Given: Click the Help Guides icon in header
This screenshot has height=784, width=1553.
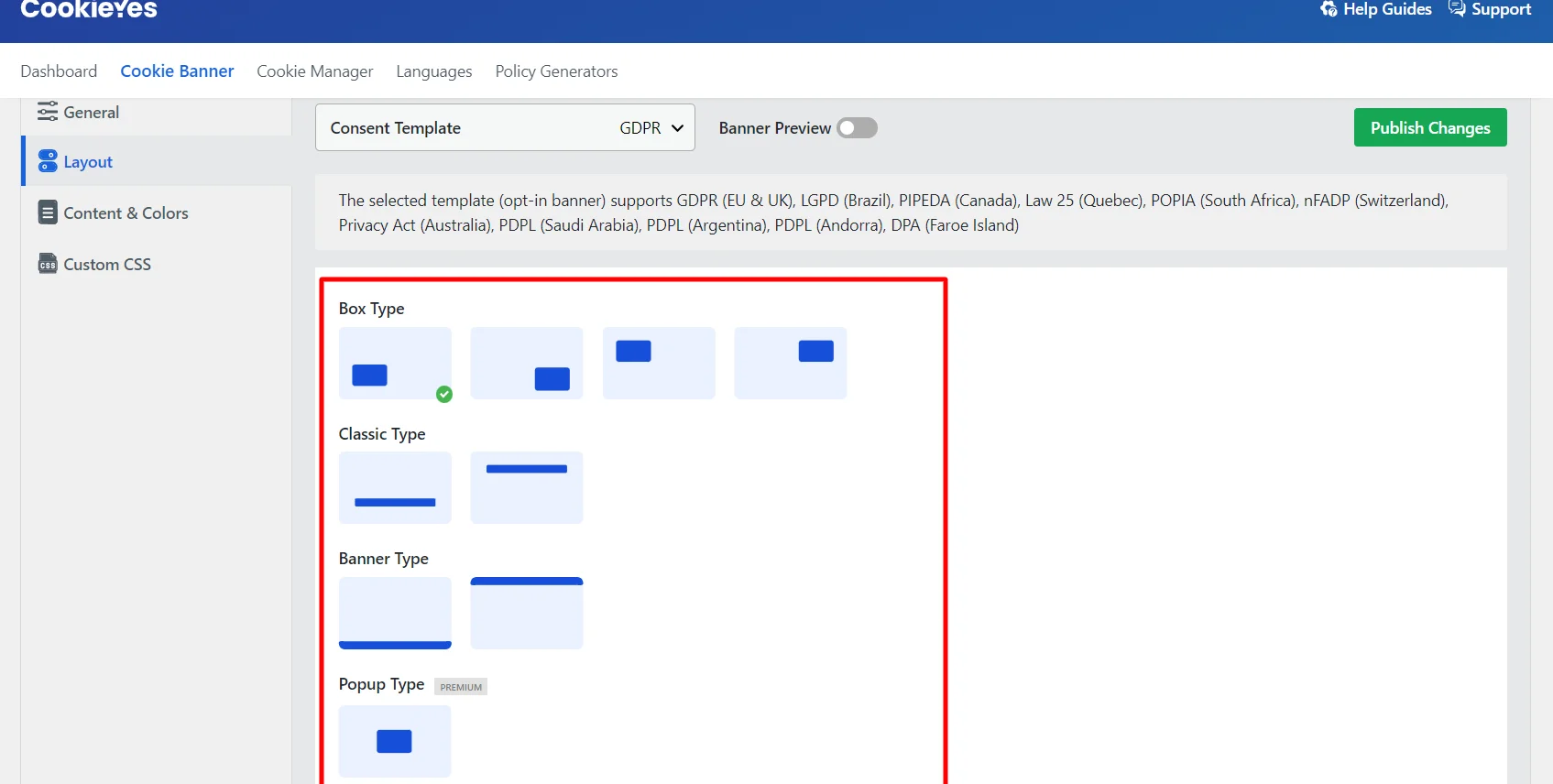Looking at the screenshot, I should (x=1329, y=9).
